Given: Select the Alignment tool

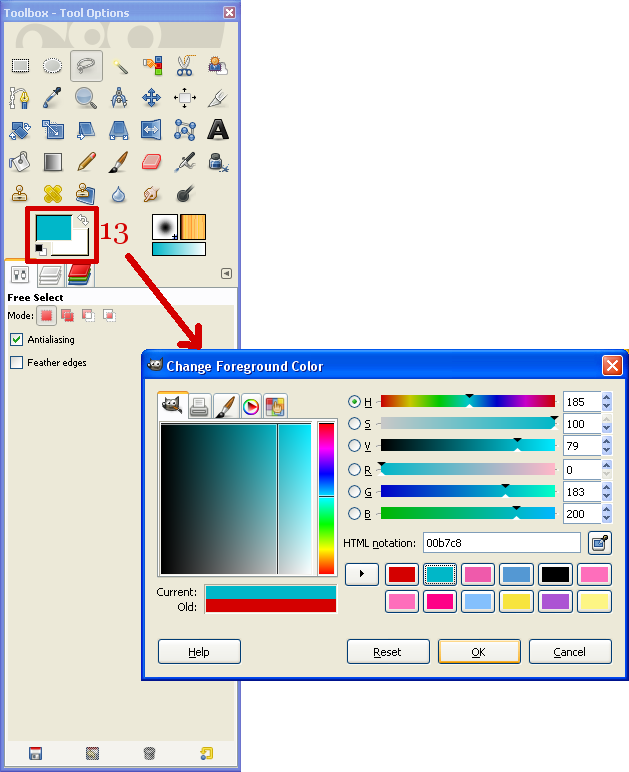Looking at the screenshot, I should click(185, 98).
